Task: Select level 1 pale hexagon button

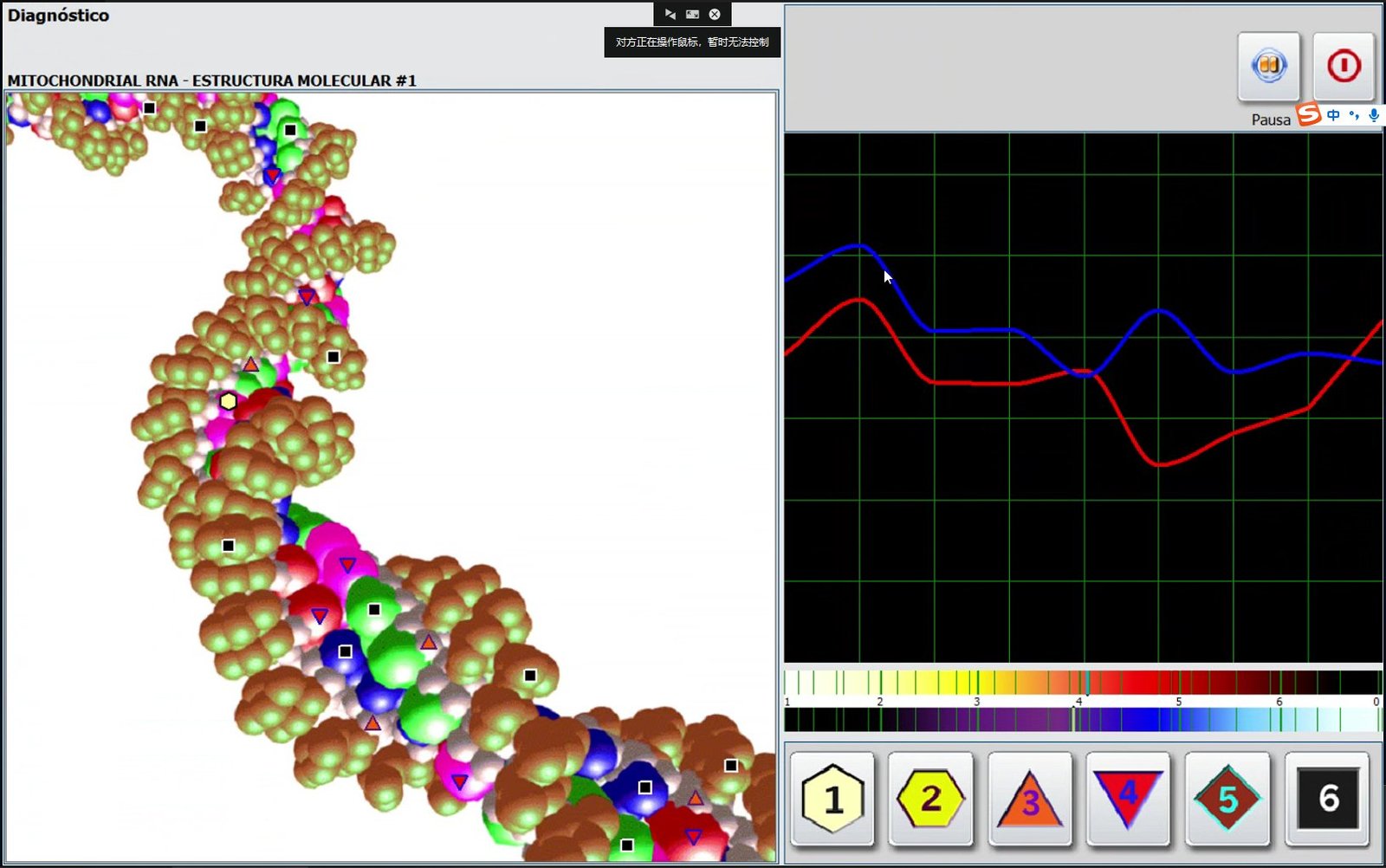Action: tap(832, 799)
